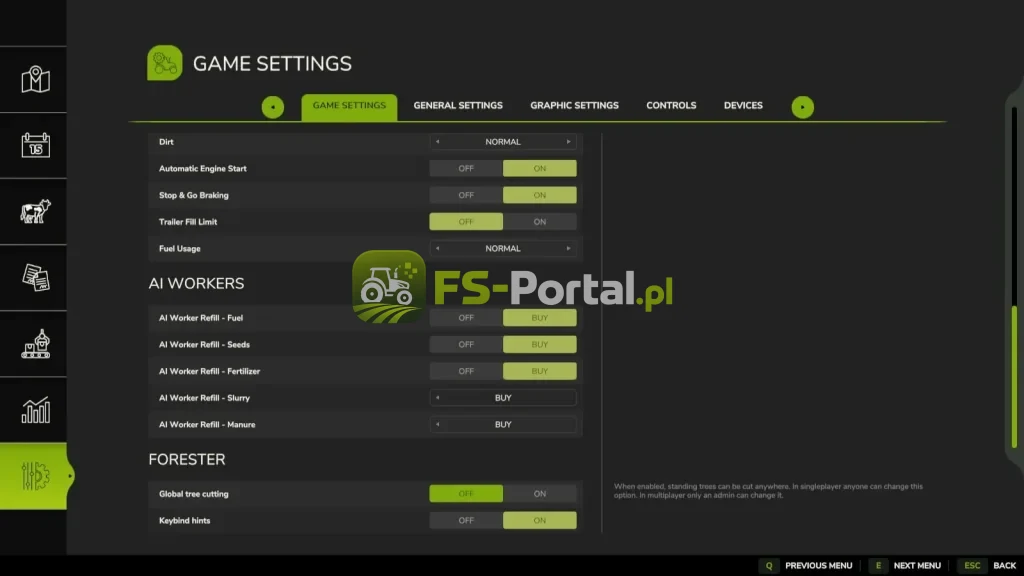1024x576 pixels.
Task: Click Next Menu button
Action: (x=904, y=566)
